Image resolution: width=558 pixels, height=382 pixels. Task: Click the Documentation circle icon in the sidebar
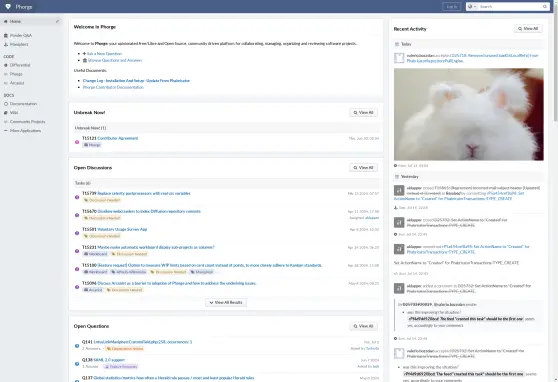6,104
